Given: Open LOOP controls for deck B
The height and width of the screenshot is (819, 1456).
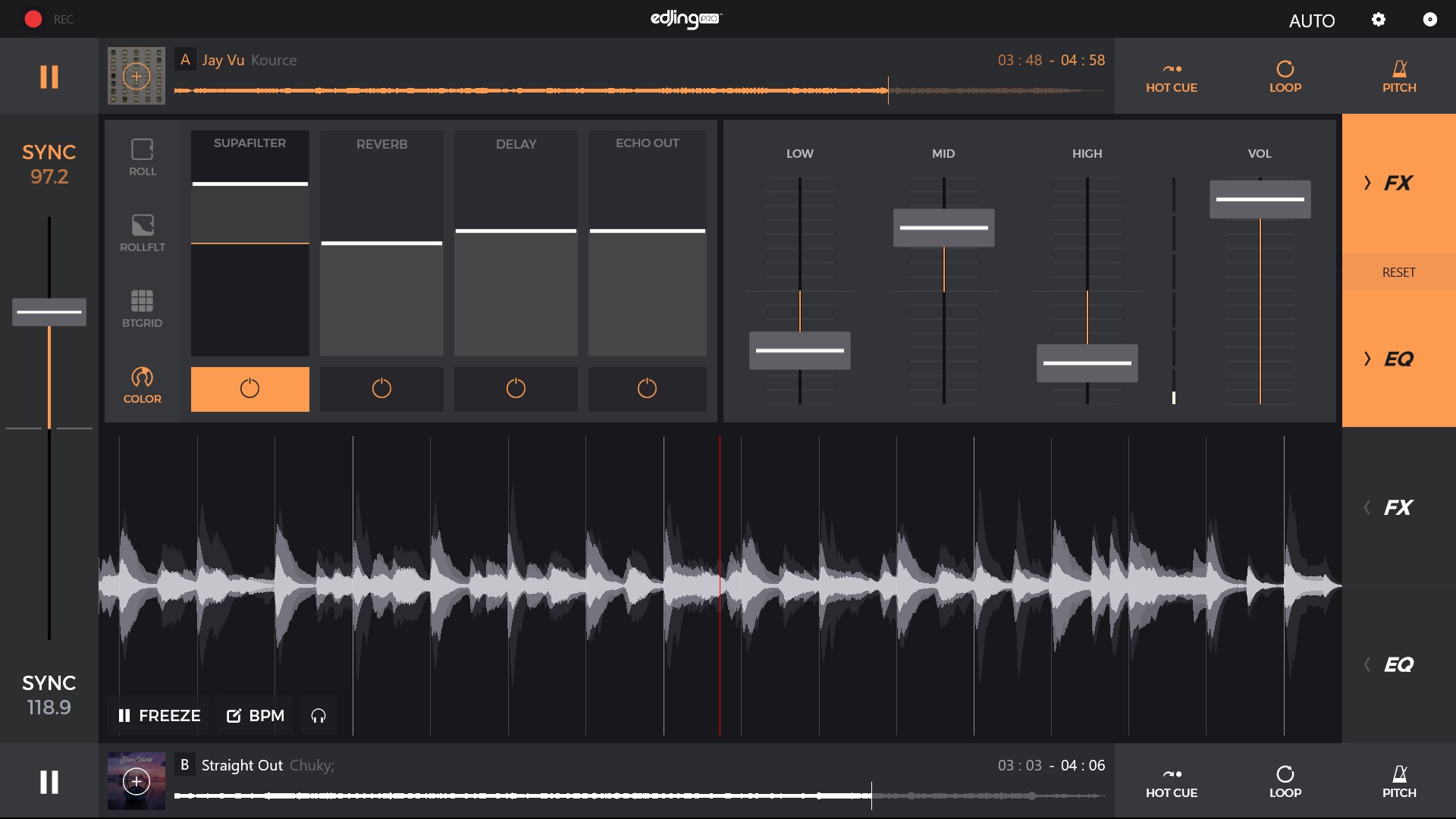Looking at the screenshot, I should tap(1285, 781).
